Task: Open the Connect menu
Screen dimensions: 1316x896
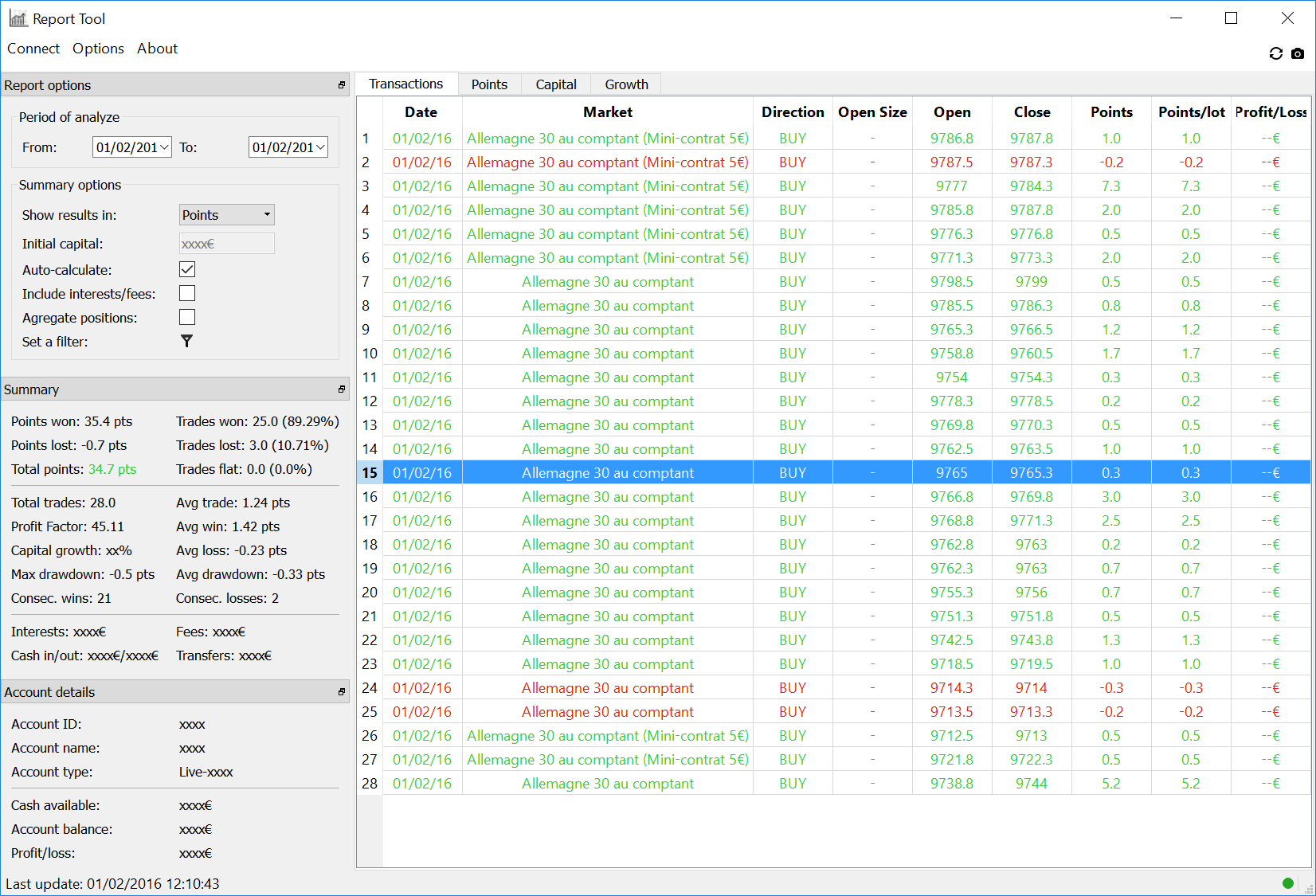Action: 33,49
